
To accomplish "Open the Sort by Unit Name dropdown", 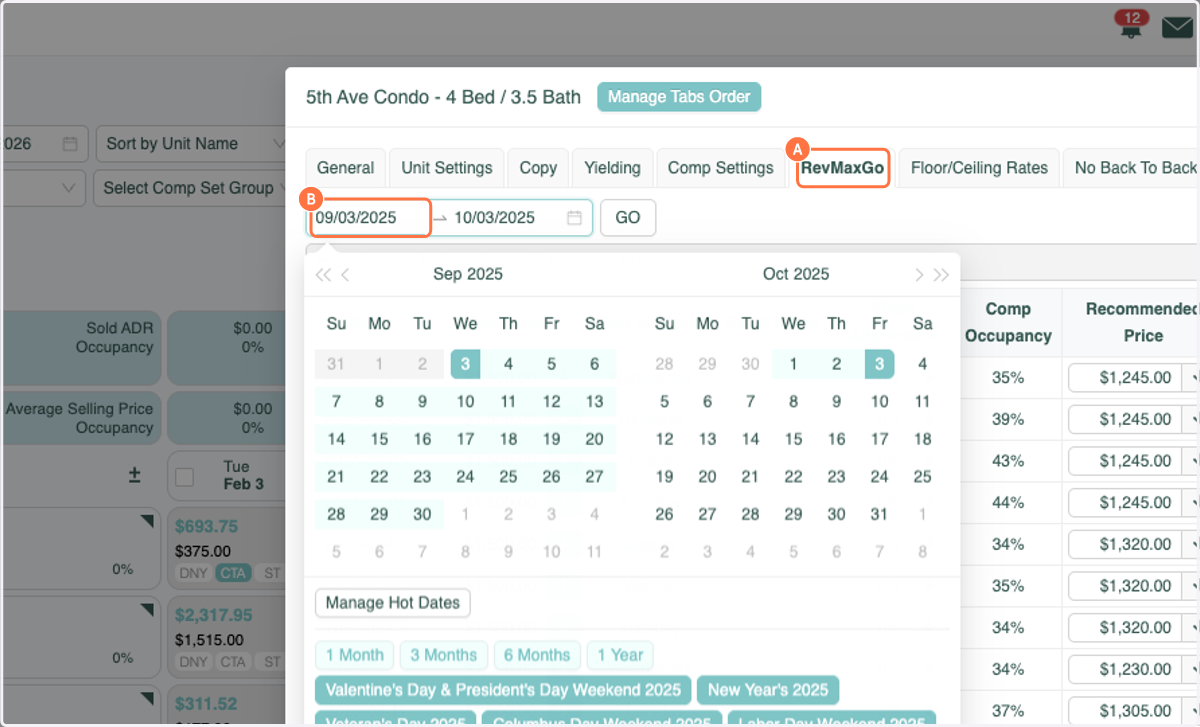I will tap(191, 144).
